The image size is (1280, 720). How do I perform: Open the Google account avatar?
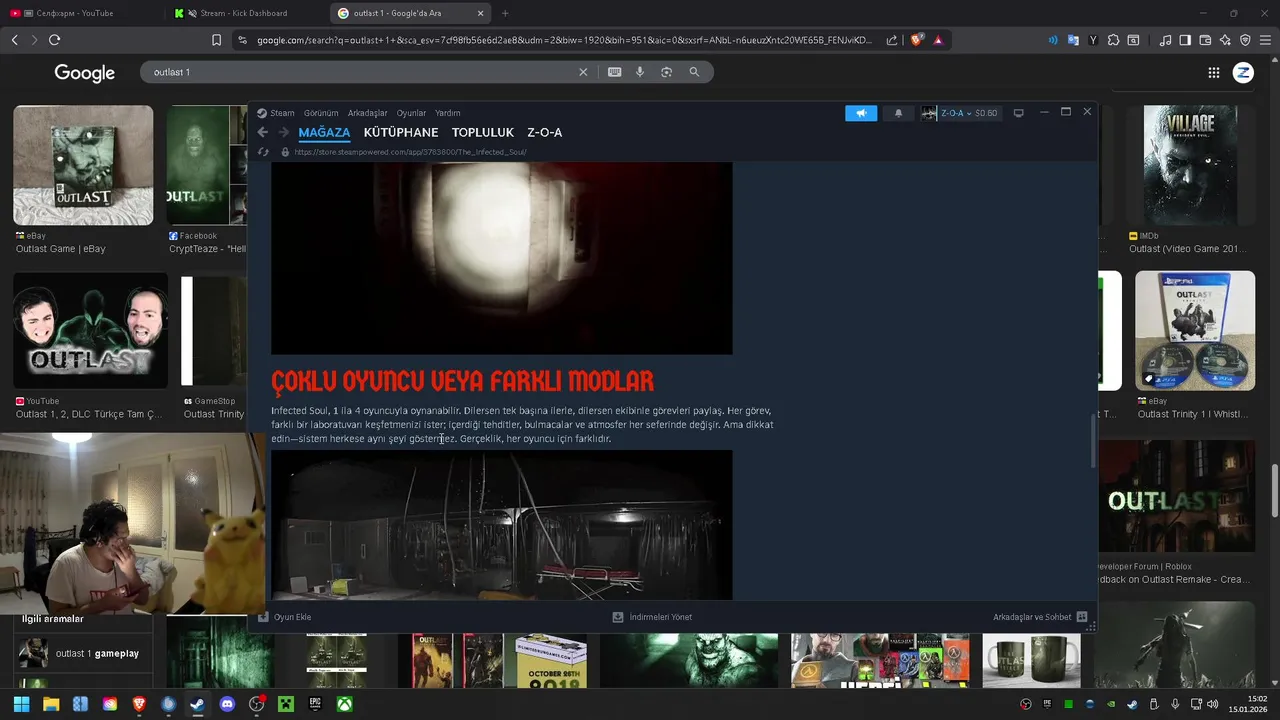tap(1243, 72)
